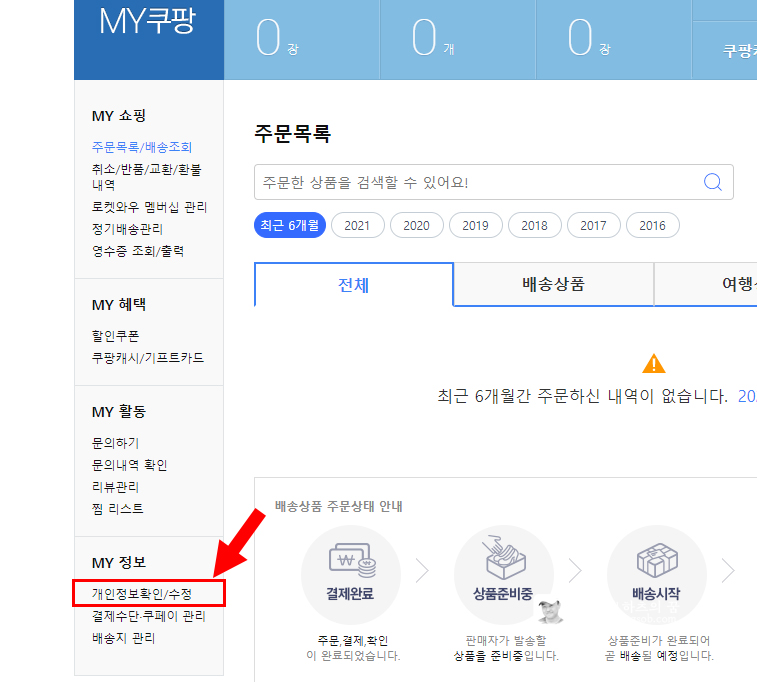Image resolution: width=757 pixels, height=682 pixels.
Task: Click the search magnifier icon
Action: (x=713, y=182)
